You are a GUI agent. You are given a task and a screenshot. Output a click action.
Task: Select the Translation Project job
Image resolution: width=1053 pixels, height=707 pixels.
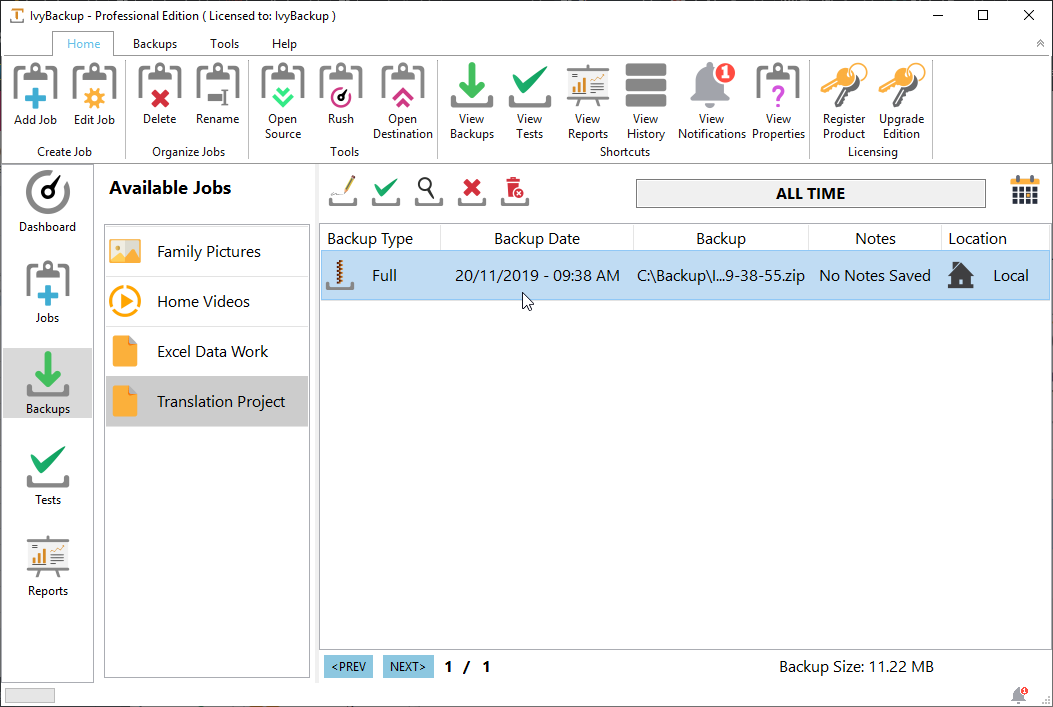207,402
